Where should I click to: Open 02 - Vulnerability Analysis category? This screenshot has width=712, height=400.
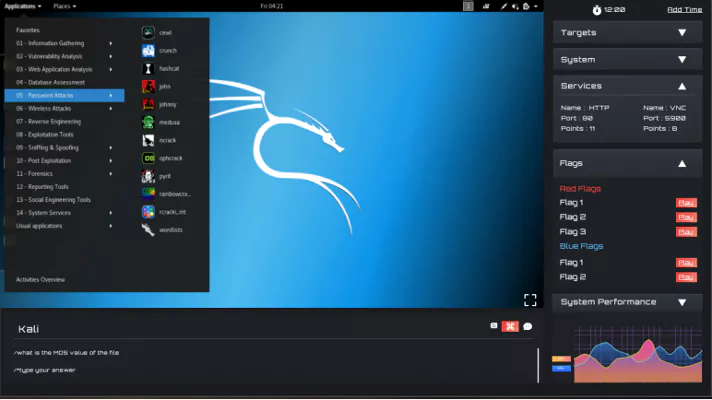pos(64,56)
